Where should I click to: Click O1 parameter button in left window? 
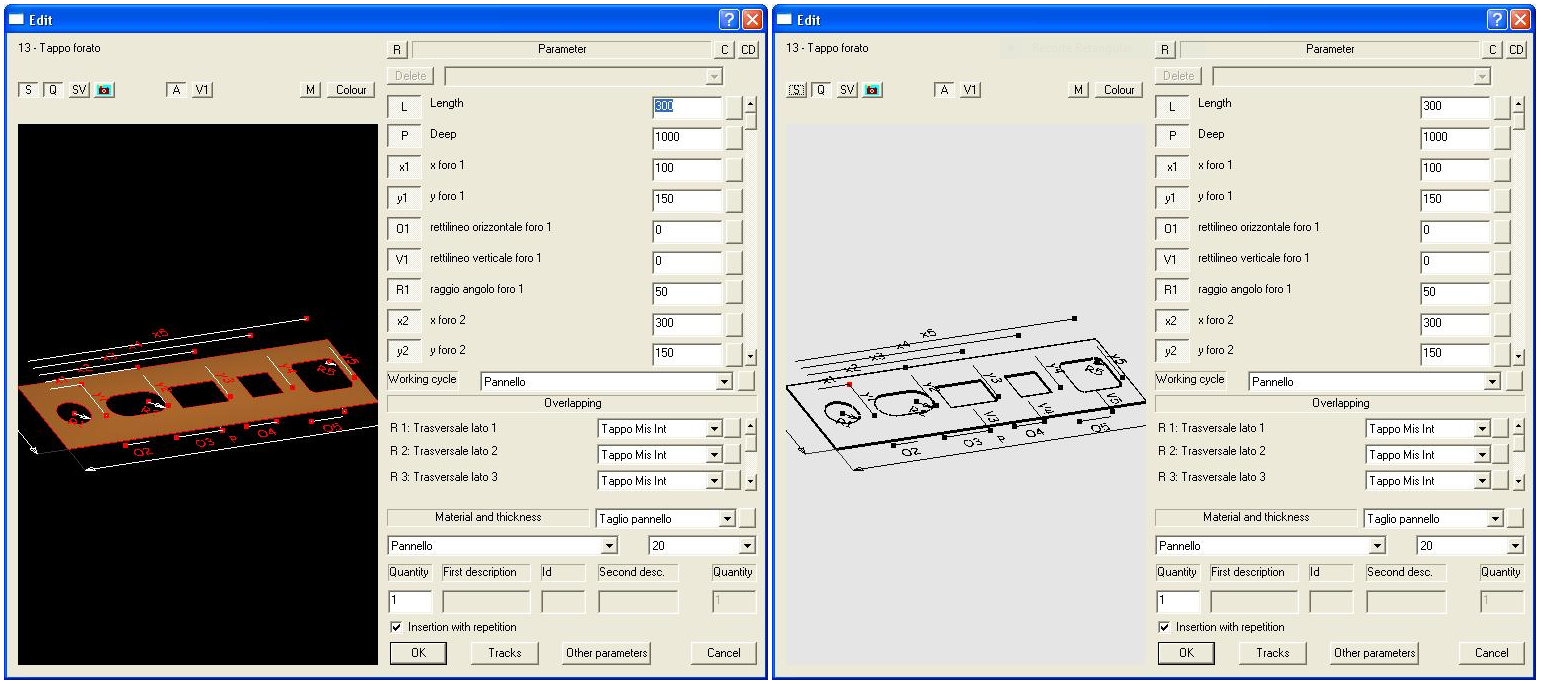404,230
